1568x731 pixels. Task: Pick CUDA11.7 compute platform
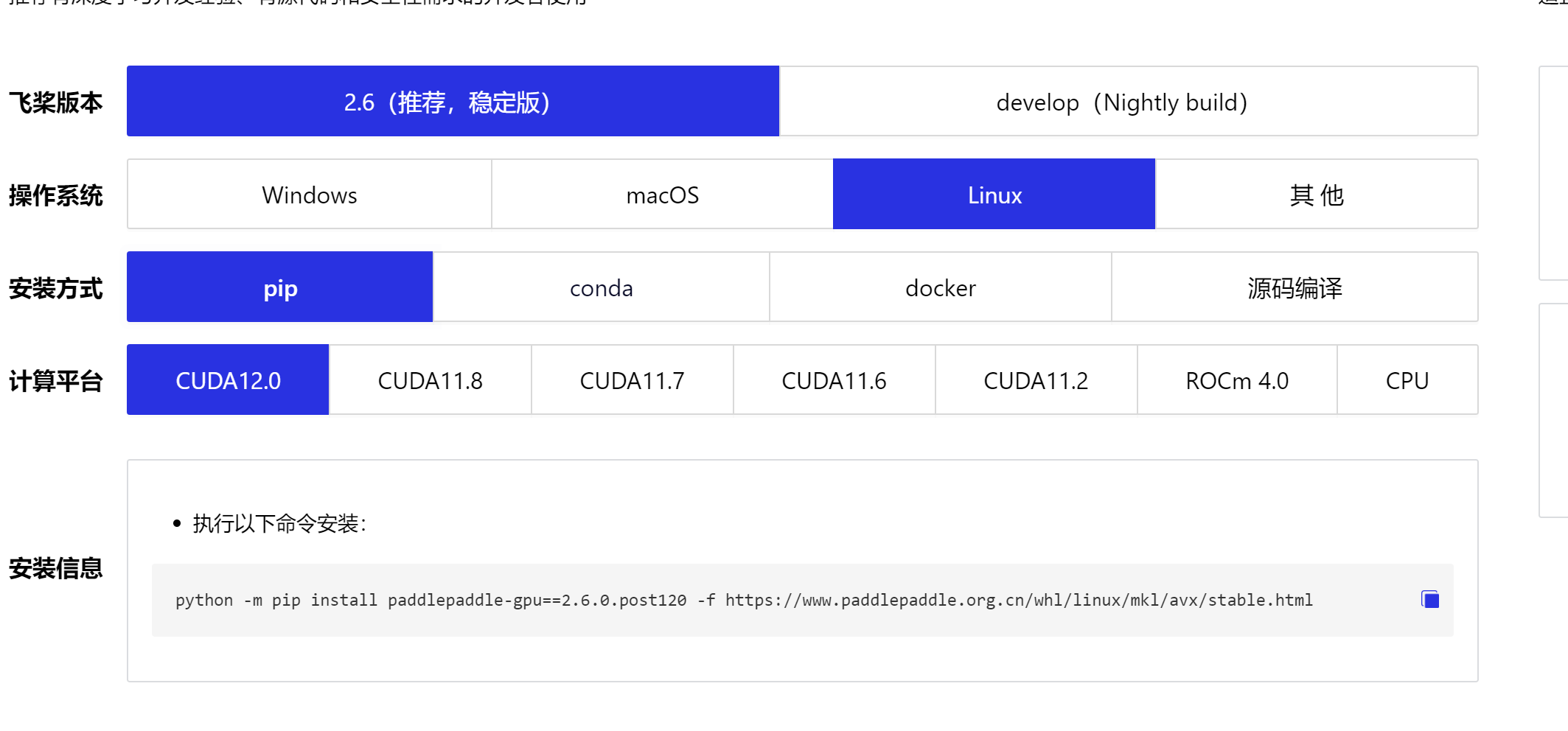(x=632, y=380)
